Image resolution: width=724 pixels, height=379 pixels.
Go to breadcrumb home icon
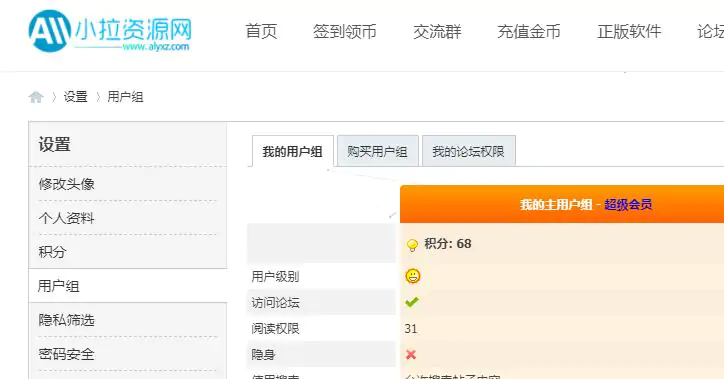click(36, 97)
